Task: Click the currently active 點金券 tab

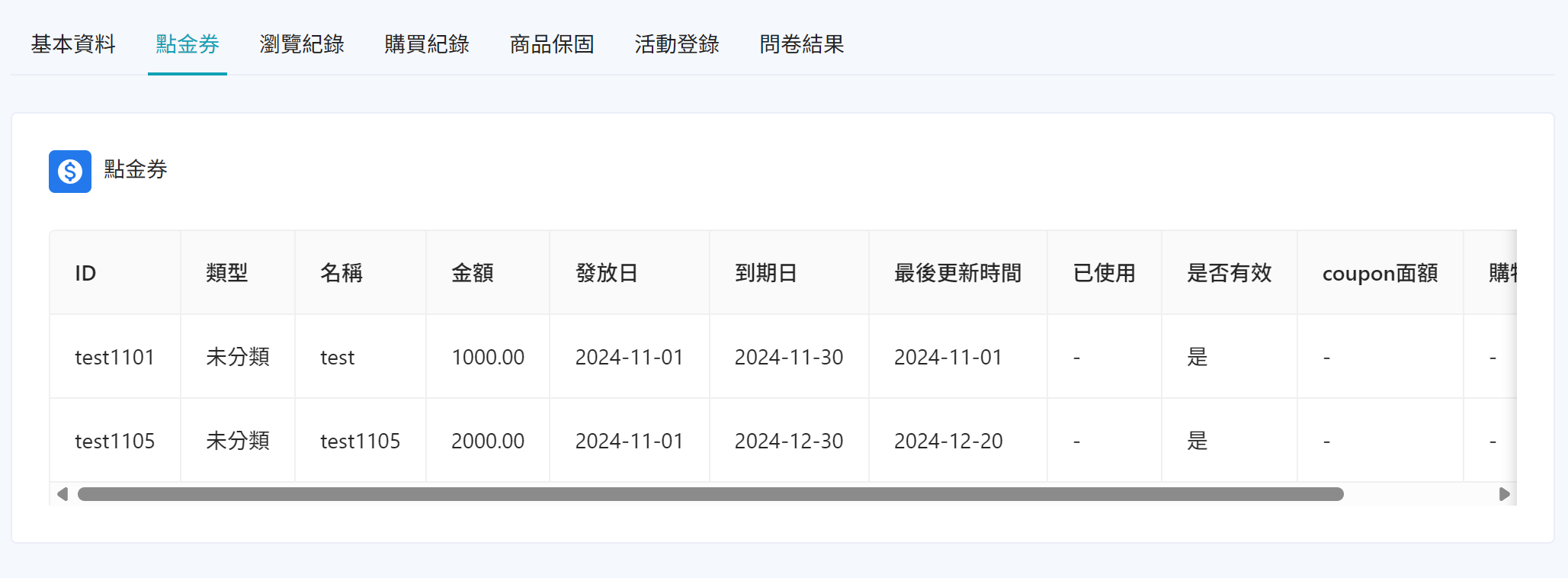Action: coord(187,44)
